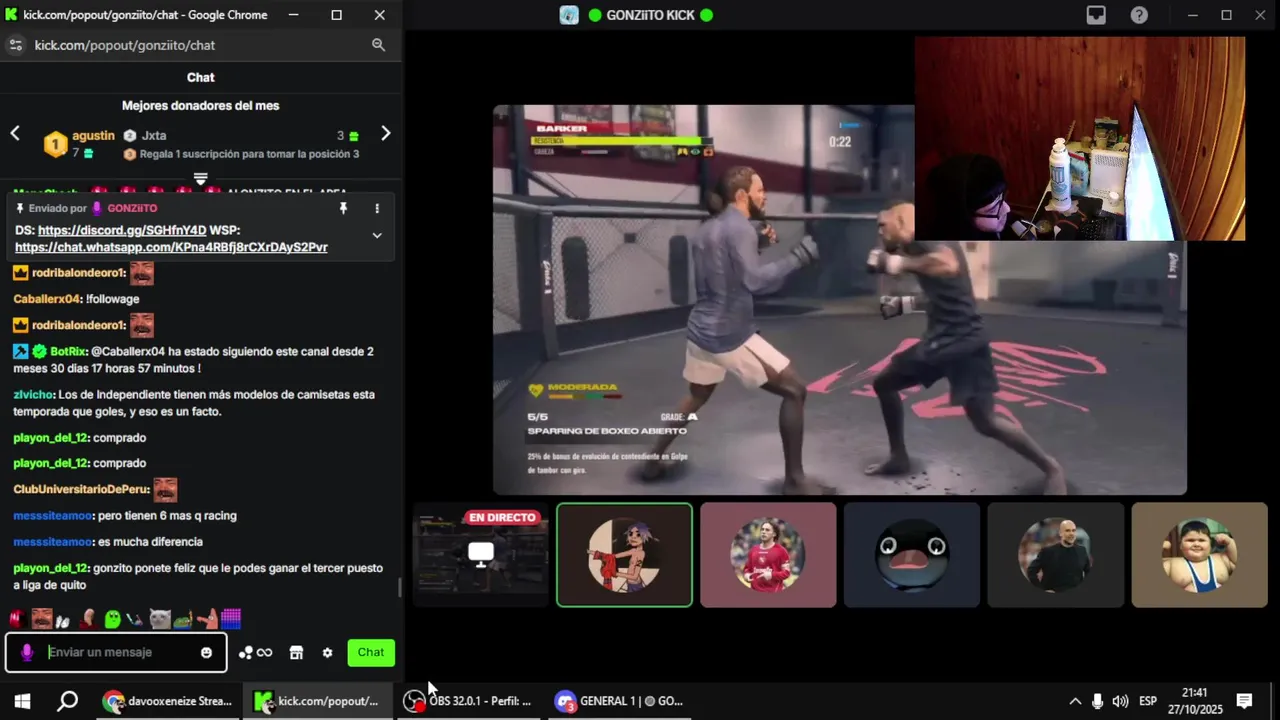Switch to OBS 32.0.1 taskbar item

(x=467, y=701)
